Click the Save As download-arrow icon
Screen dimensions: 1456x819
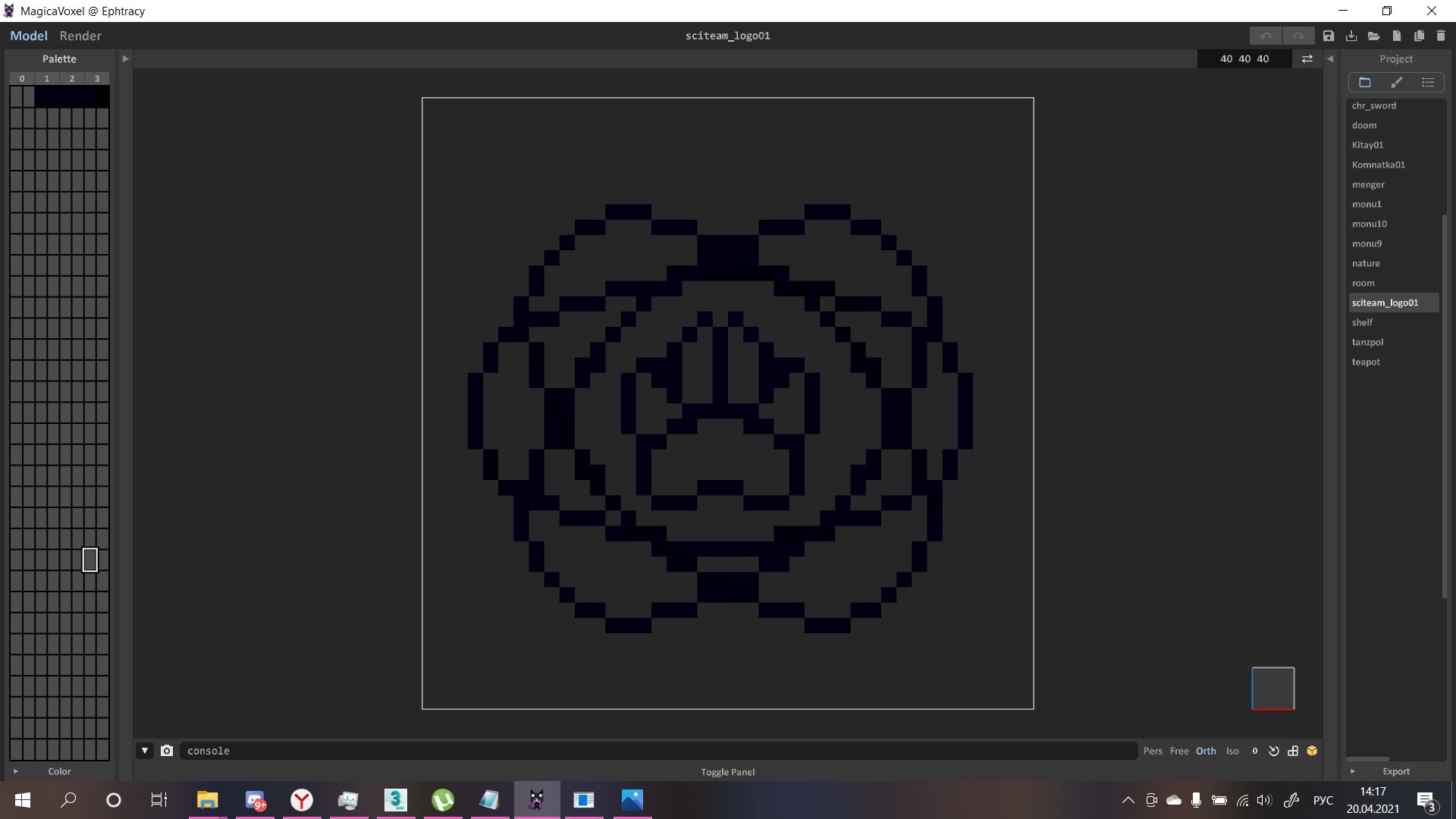coord(1351,36)
